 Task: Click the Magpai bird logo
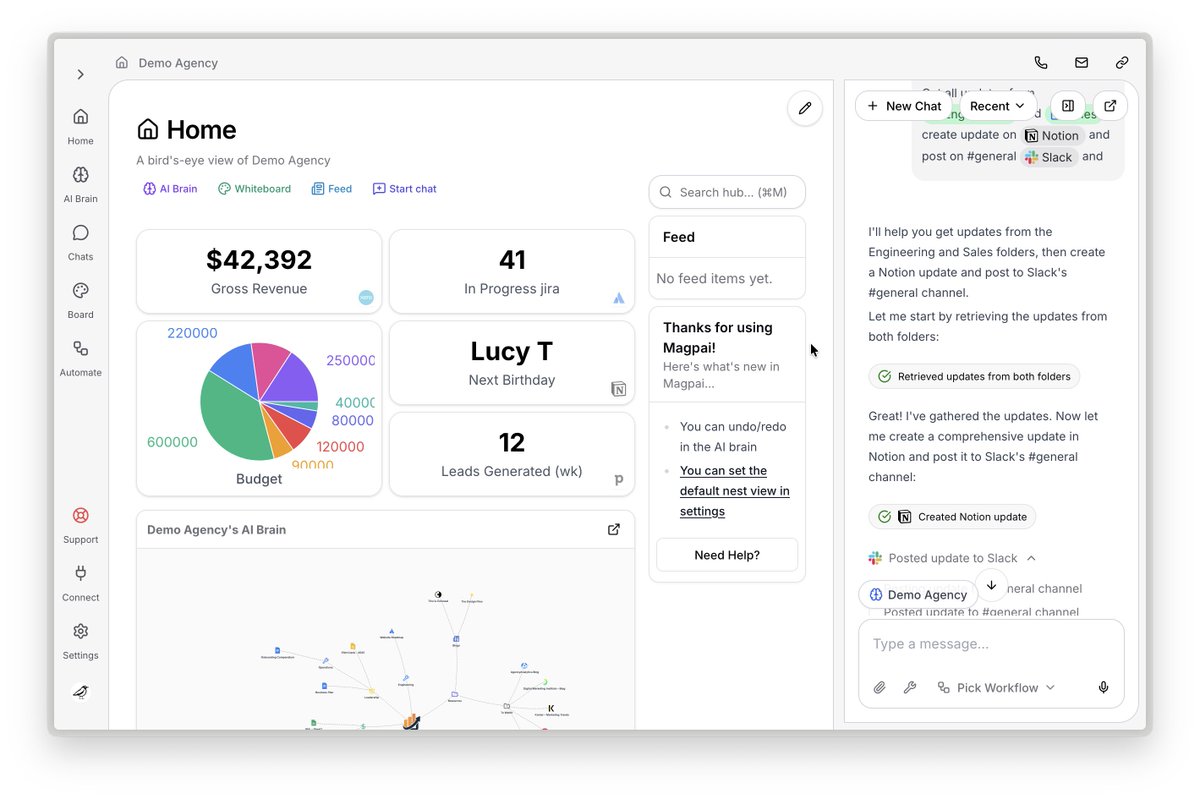(x=81, y=692)
